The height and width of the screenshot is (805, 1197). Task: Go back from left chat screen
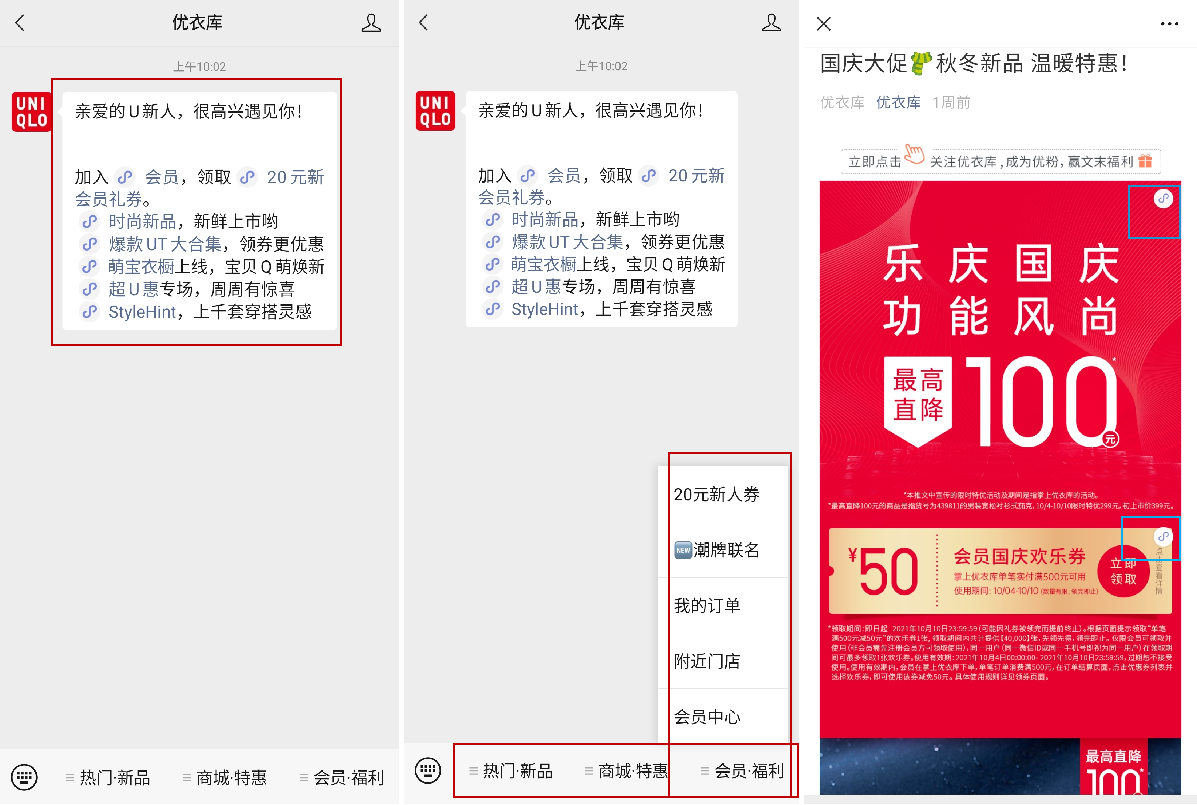click(x=21, y=23)
